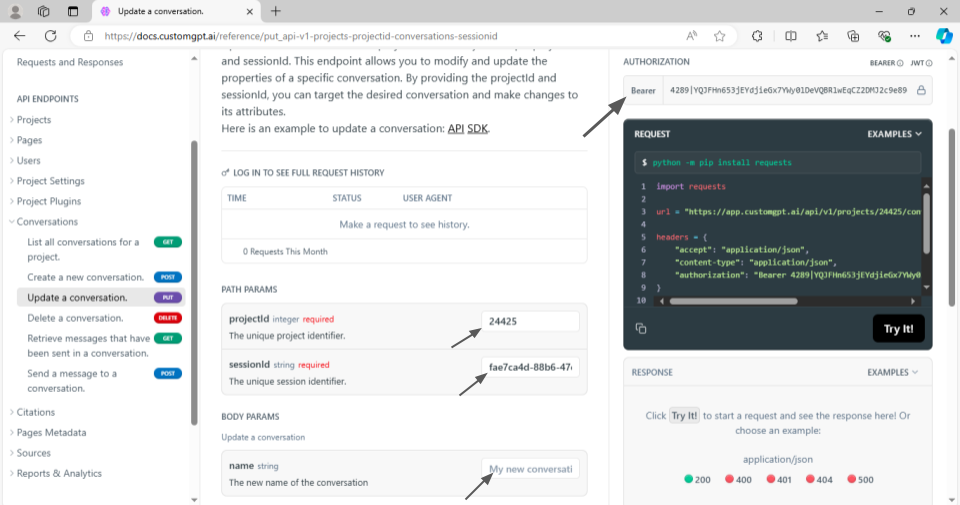The width and height of the screenshot is (960, 505).
Task: Follow the API example link
Action: [456, 129]
